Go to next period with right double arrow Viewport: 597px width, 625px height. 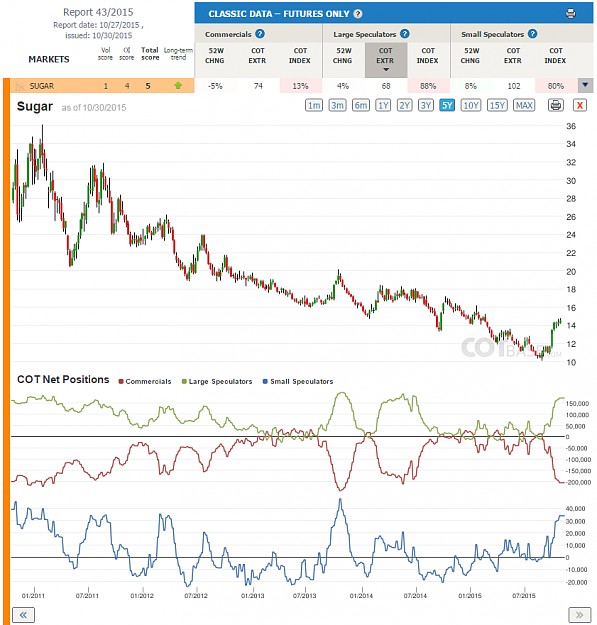pos(579,615)
